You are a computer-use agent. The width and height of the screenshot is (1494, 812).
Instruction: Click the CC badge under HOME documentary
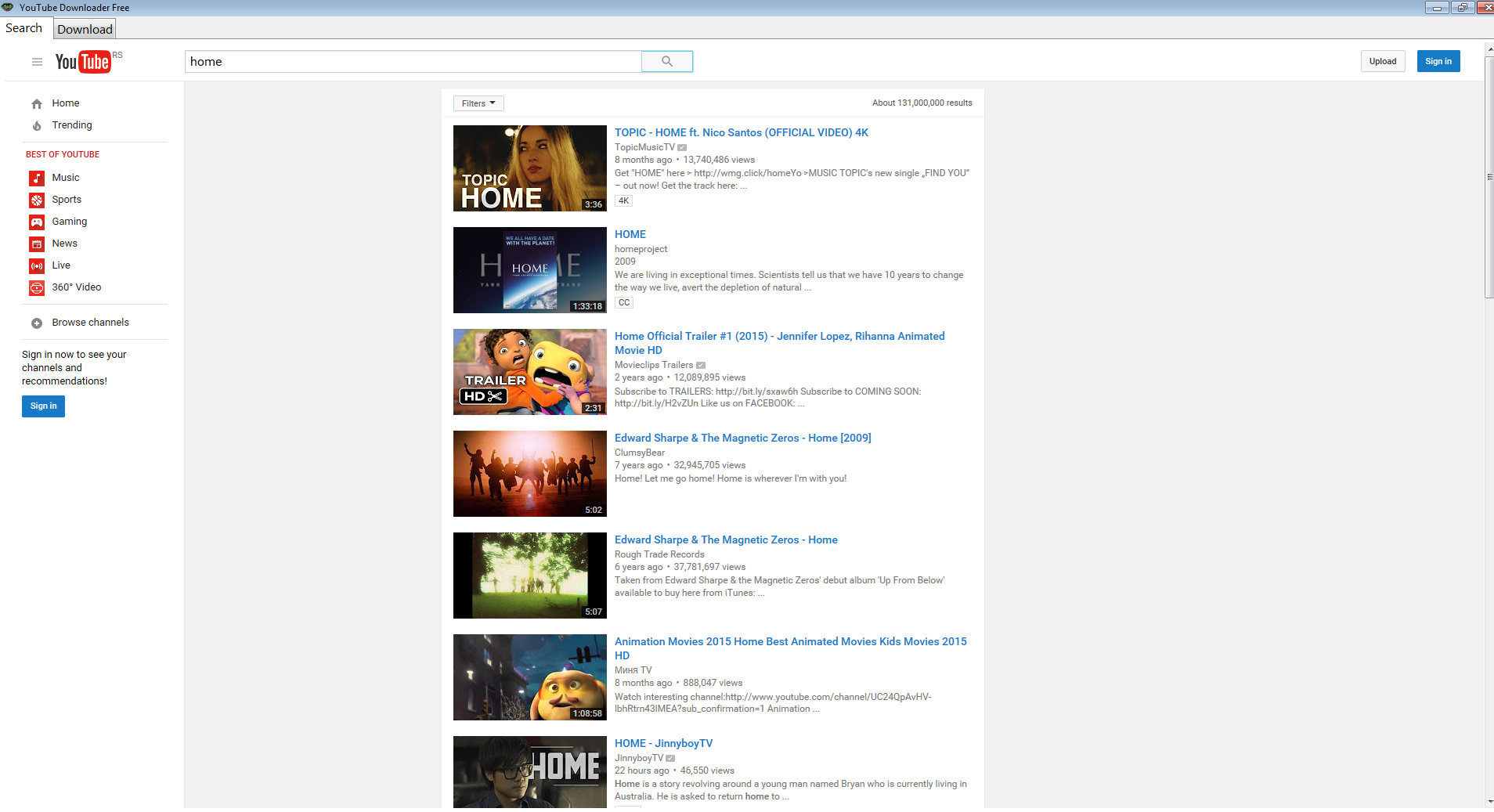tap(623, 303)
